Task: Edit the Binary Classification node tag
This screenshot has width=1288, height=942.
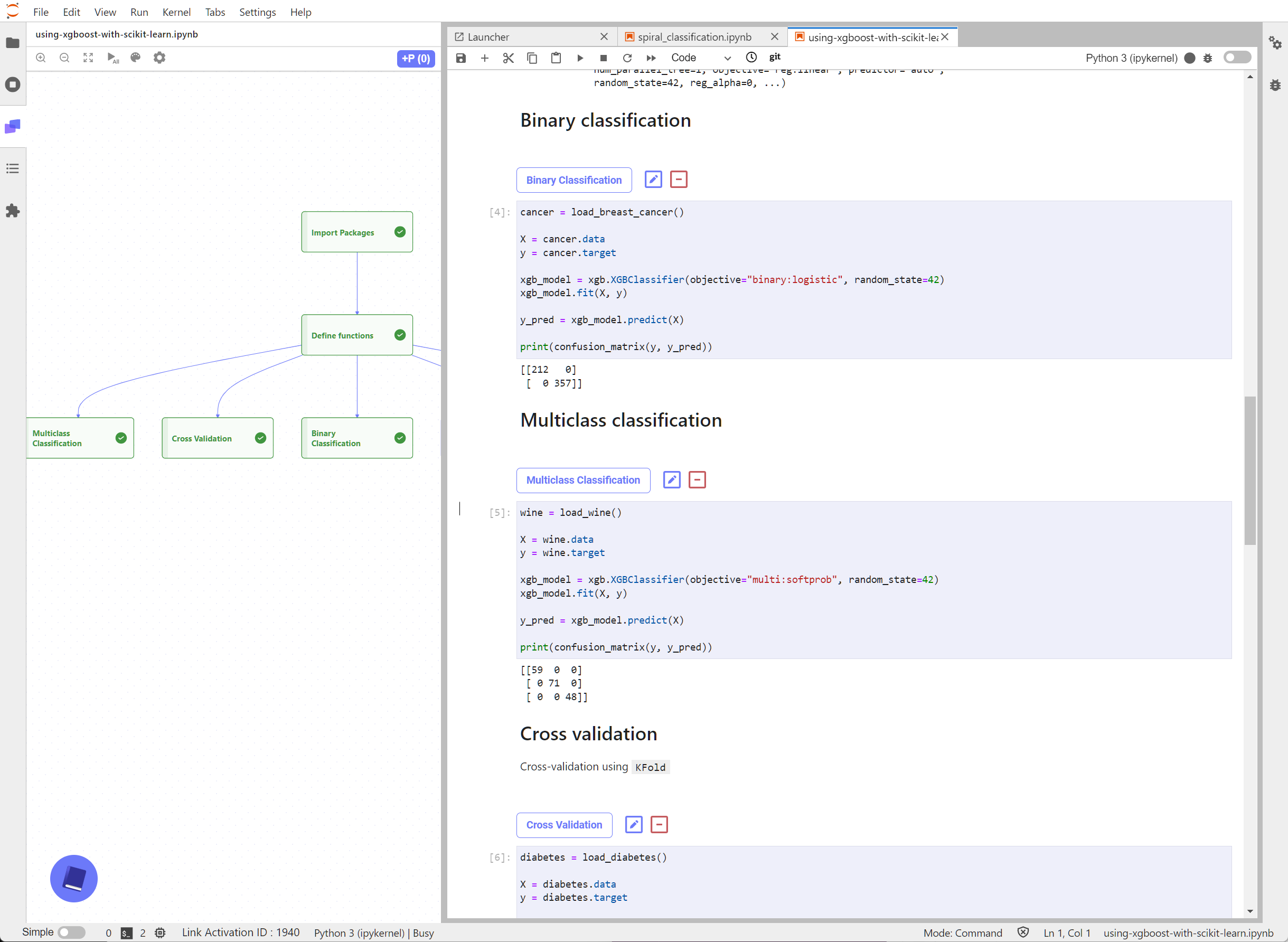Action: tap(653, 180)
